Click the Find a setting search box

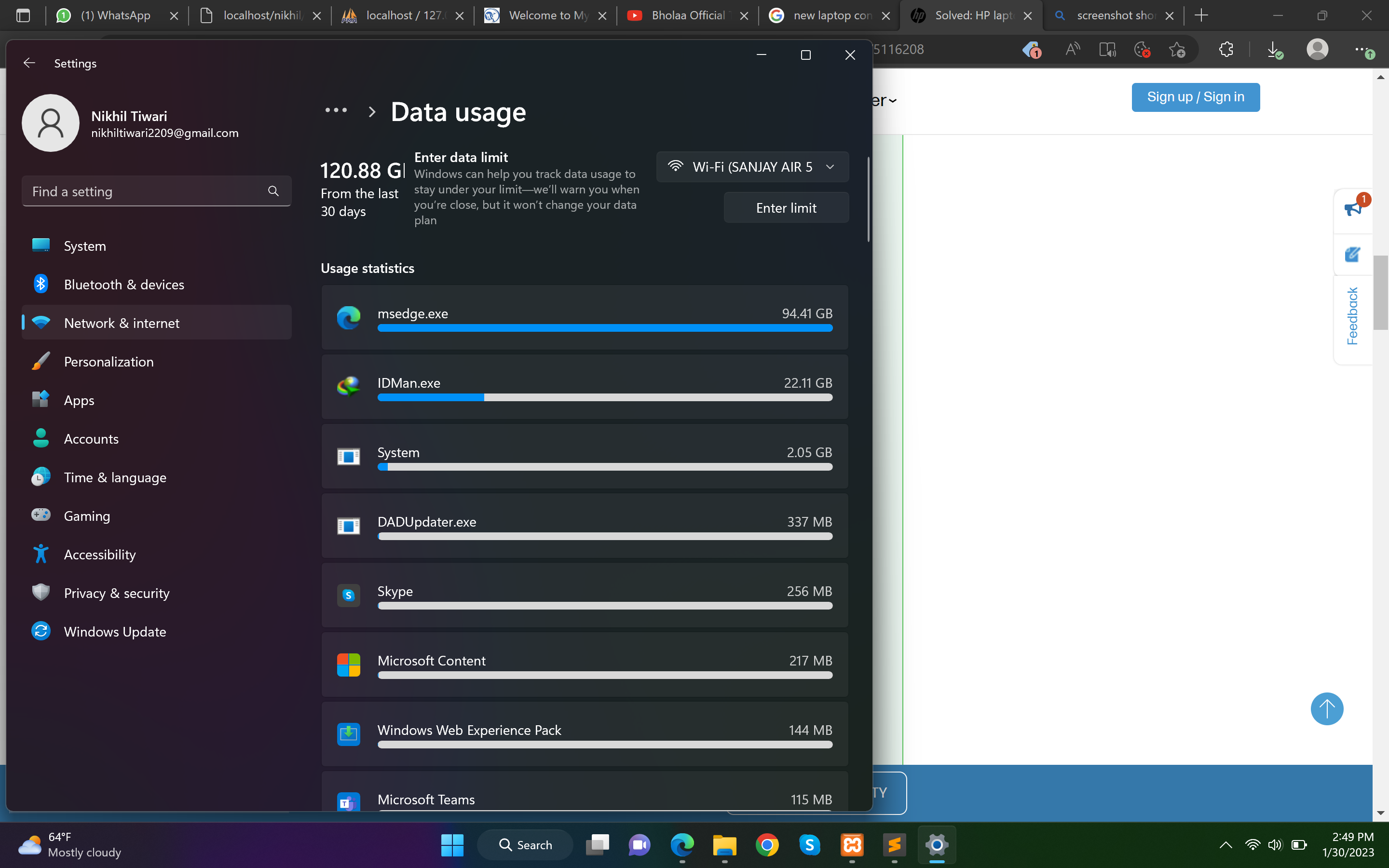click(x=156, y=191)
